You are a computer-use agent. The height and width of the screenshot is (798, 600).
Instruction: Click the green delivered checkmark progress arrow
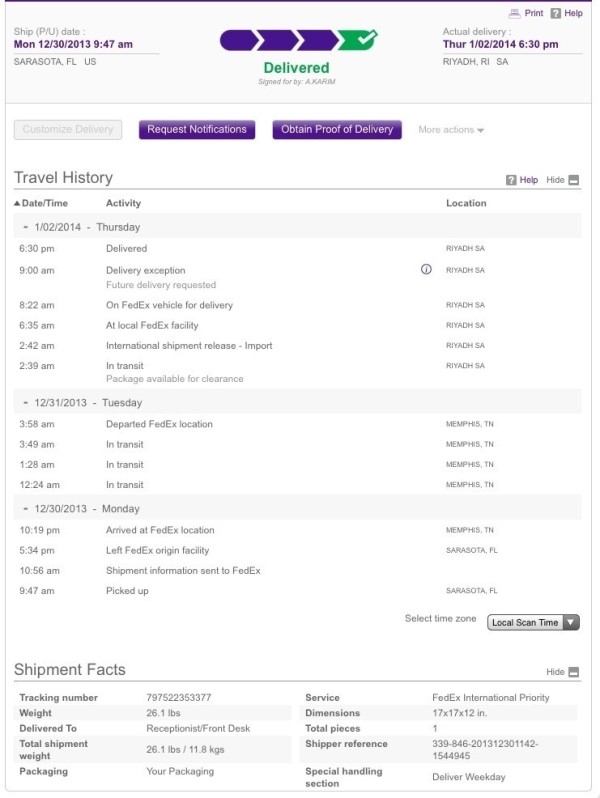click(358, 40)
